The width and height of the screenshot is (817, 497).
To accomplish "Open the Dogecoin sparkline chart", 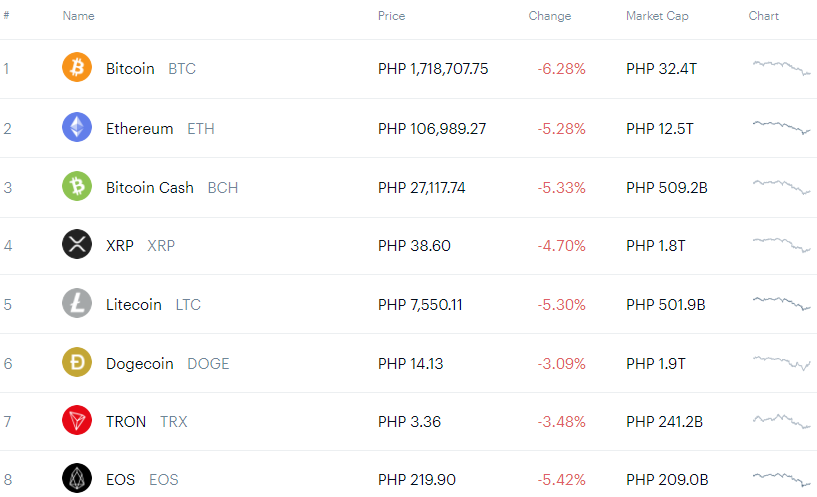I will [782, 362].
